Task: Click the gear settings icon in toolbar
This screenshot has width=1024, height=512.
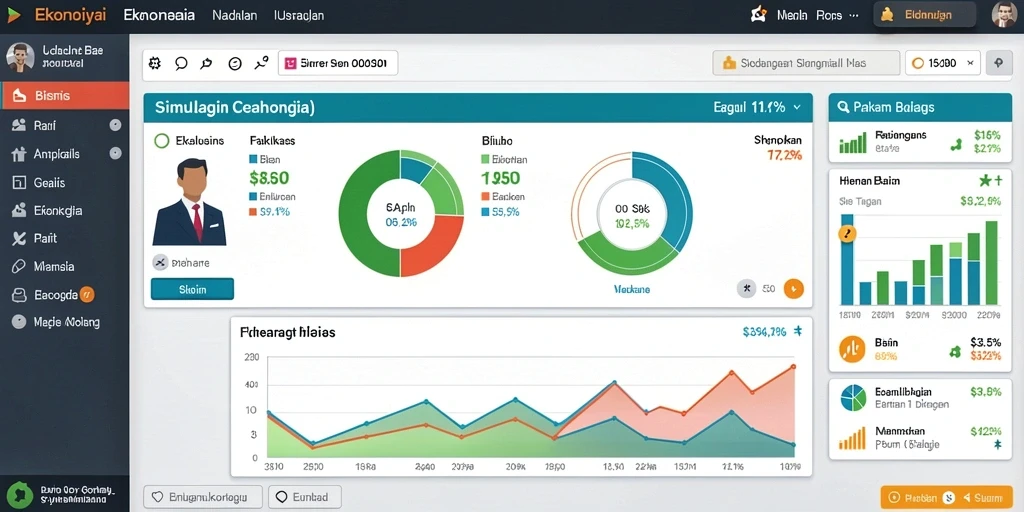Action: 155,63
